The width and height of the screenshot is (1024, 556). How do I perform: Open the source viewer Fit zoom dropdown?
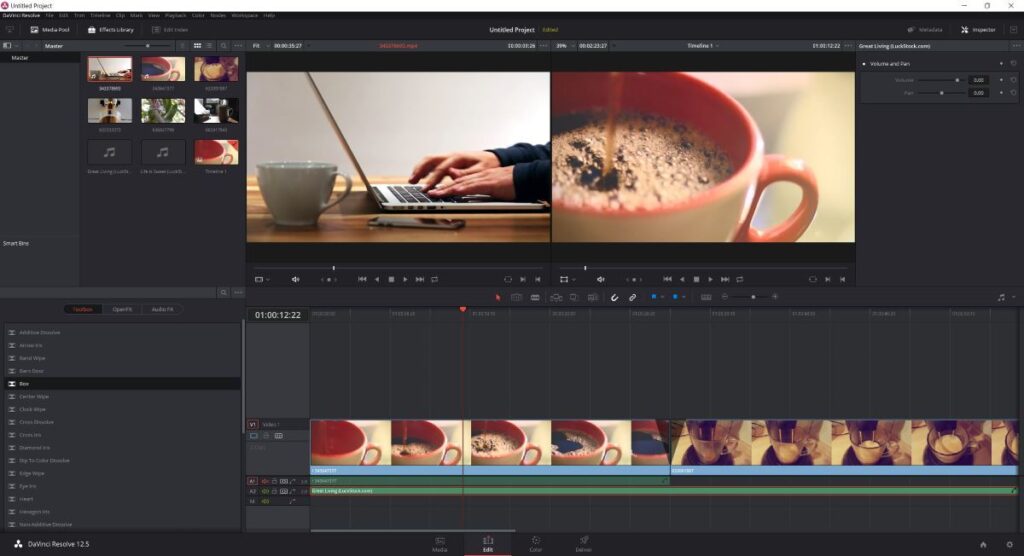point(258,46)
